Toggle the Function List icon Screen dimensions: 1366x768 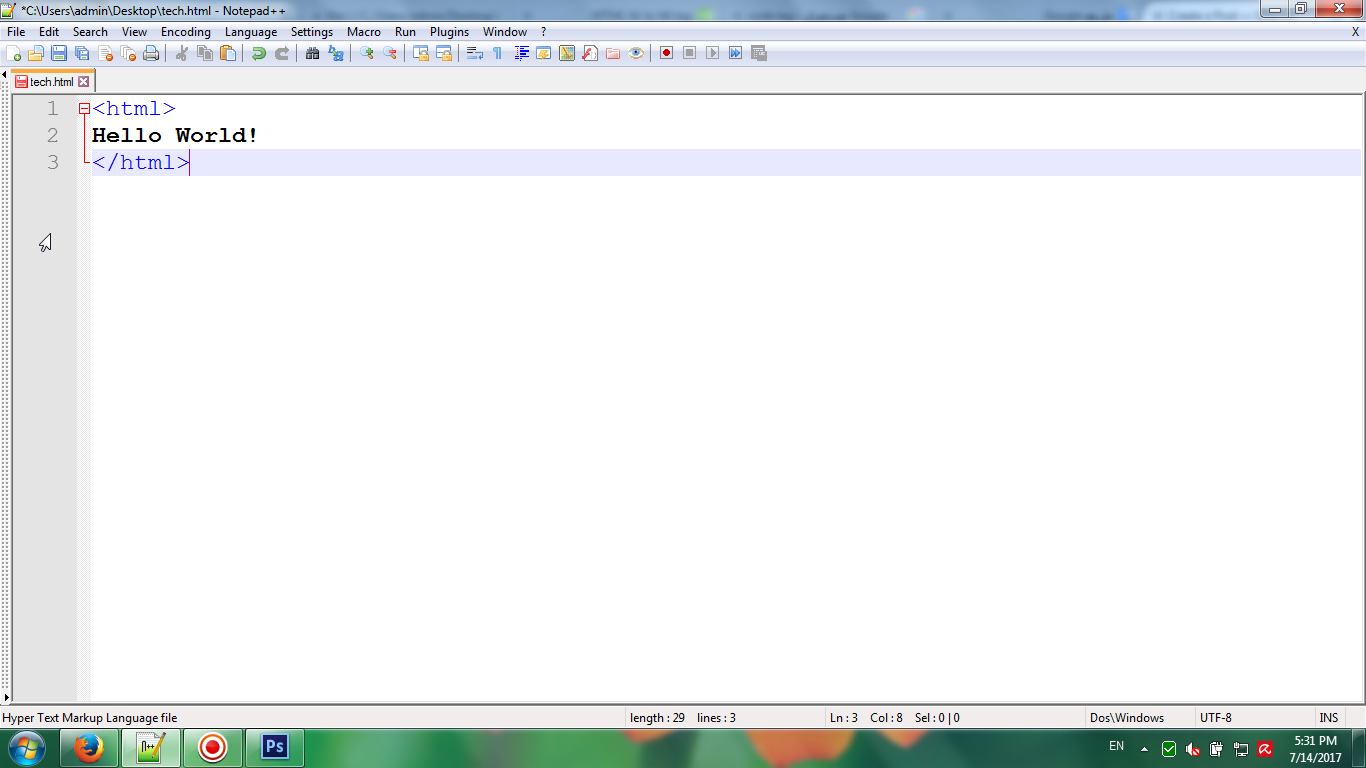tap(590, 53)
